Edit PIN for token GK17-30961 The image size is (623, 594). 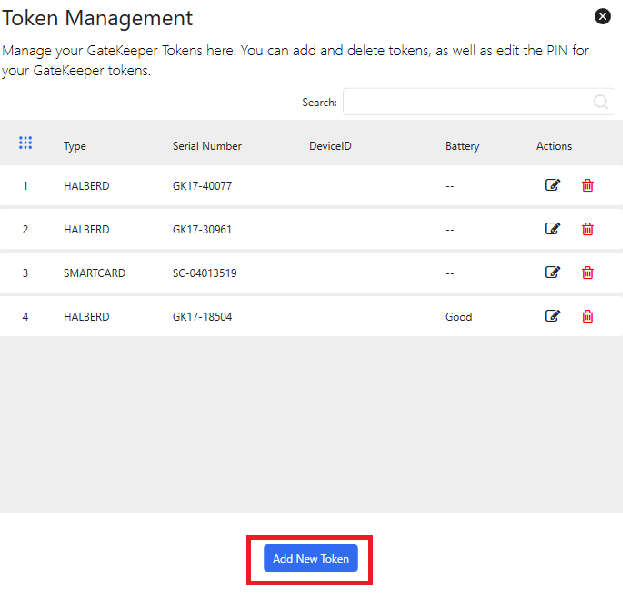552,228
